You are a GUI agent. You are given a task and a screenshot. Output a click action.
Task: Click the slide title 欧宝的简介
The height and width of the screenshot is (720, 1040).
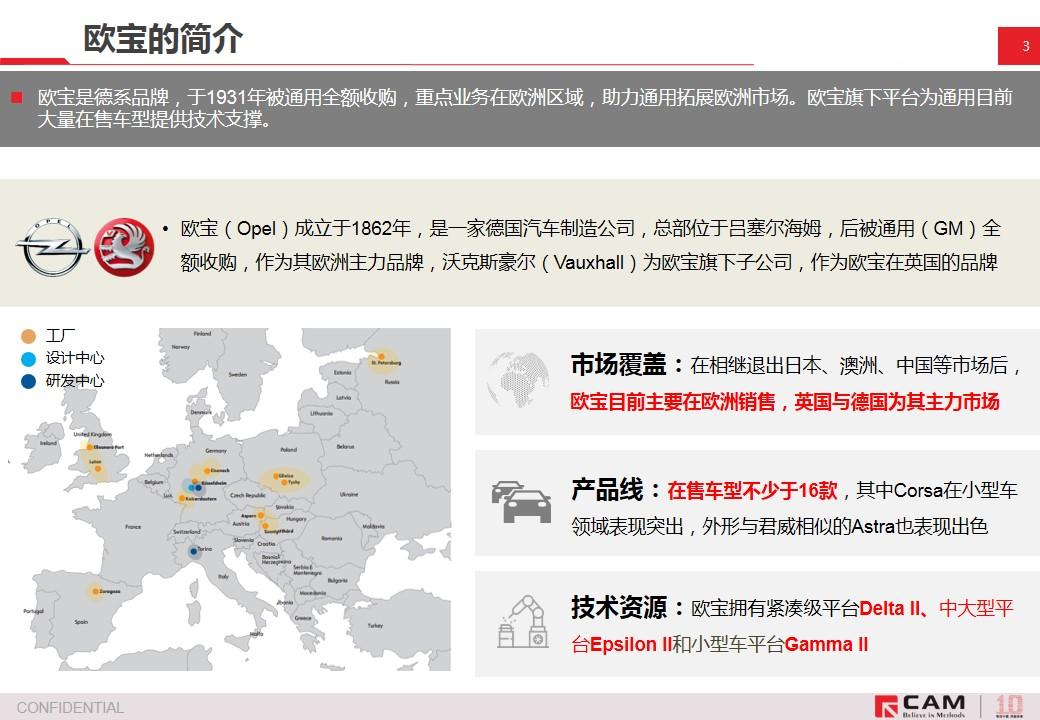(x=163, y=38)
